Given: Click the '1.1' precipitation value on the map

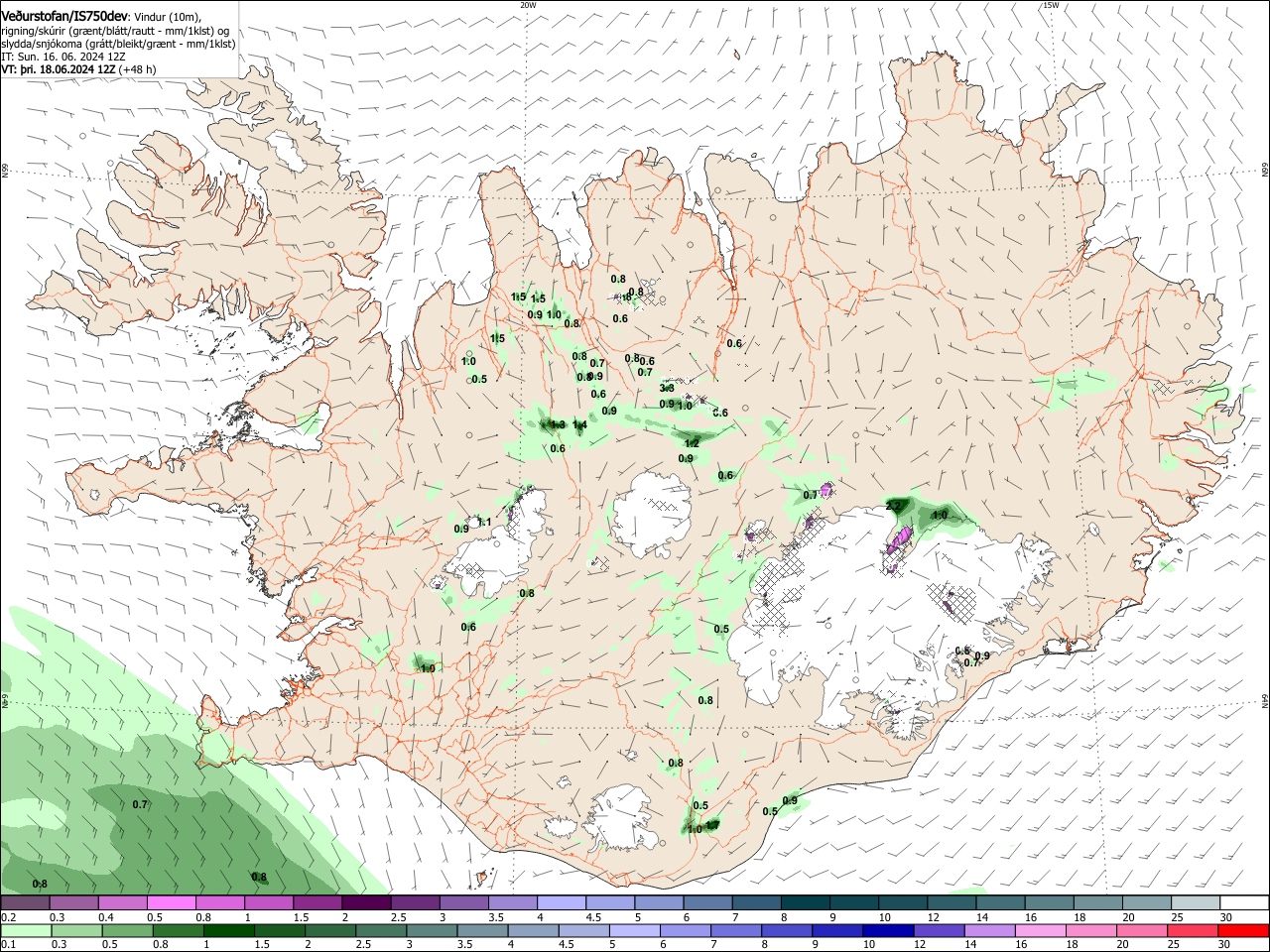Looking at the screenshot, I should [484, 522].
